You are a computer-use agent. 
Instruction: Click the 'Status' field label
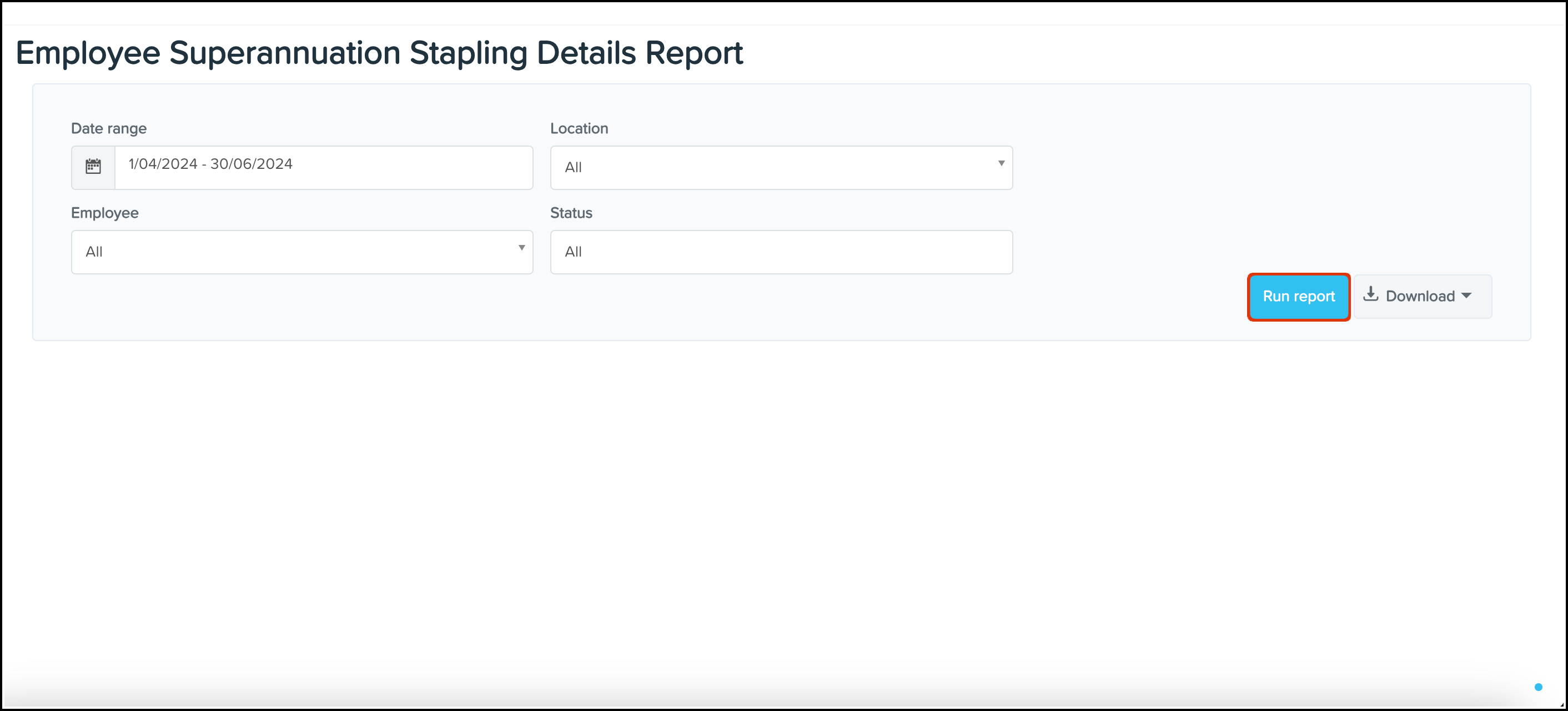pyautogui.click(x=570, y=213)
